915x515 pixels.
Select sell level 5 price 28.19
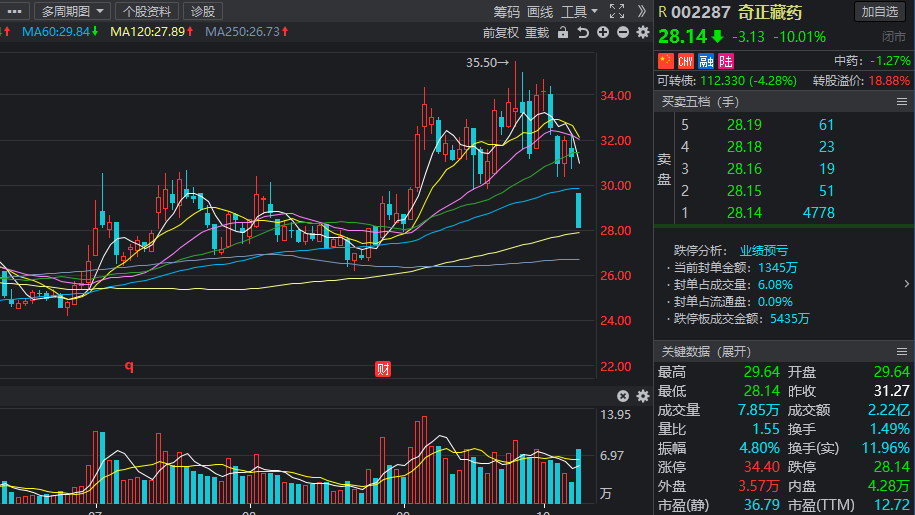click(744, 125)
